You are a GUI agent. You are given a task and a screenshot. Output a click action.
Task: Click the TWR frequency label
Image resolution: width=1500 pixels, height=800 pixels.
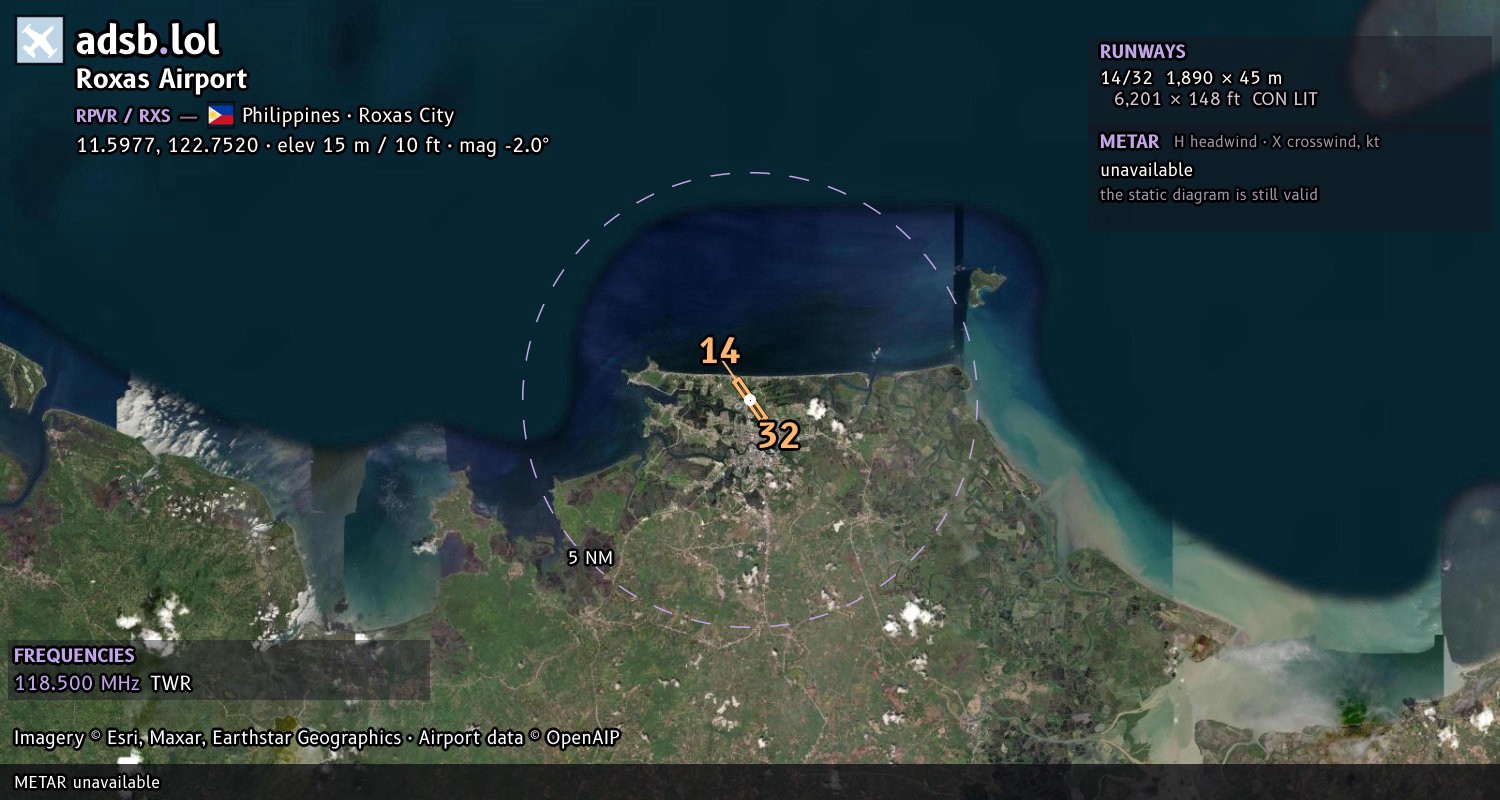(171, 684)
